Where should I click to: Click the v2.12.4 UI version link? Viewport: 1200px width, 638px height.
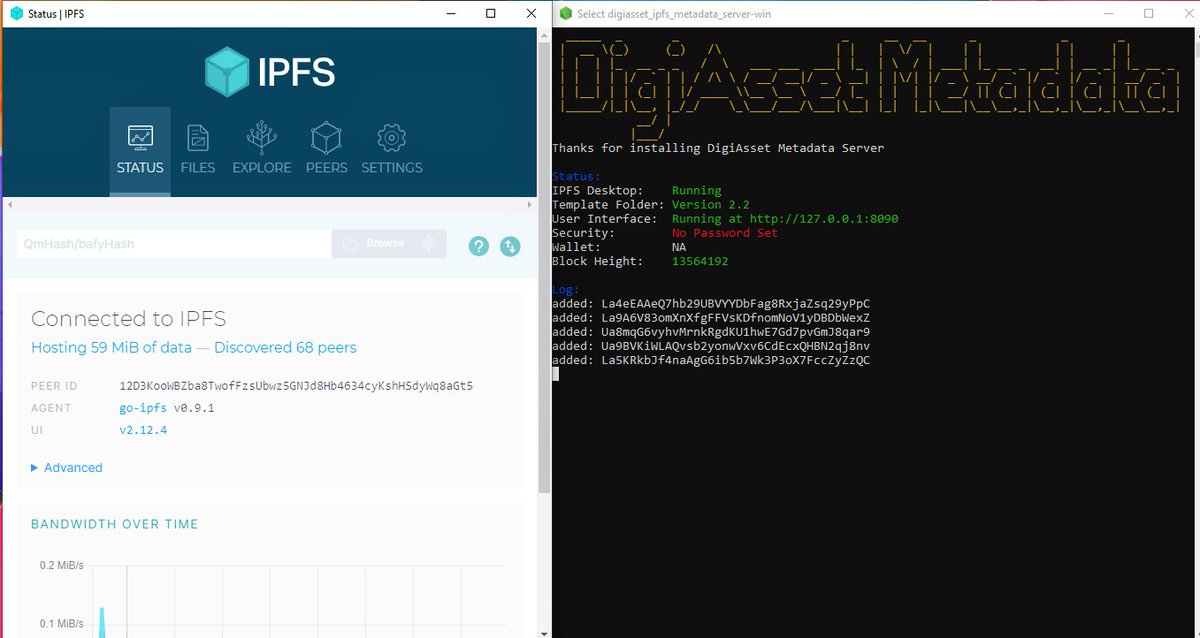click(x=143, y=430)
